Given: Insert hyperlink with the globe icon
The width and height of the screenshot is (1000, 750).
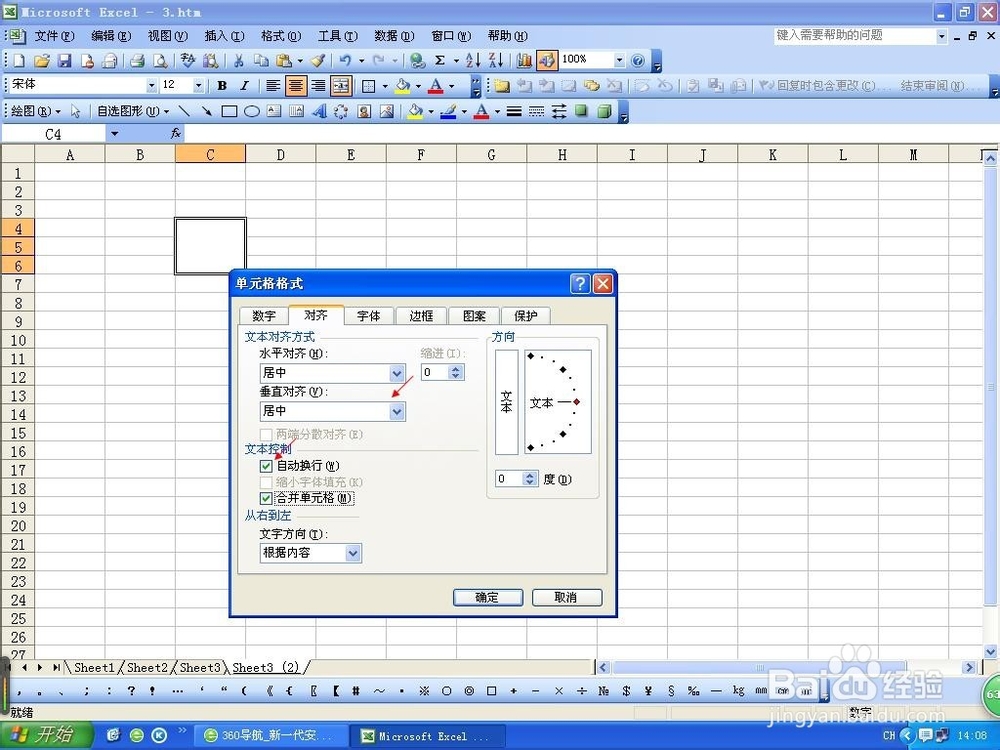Looking at the screenshot, I should [x=417, y=61].
